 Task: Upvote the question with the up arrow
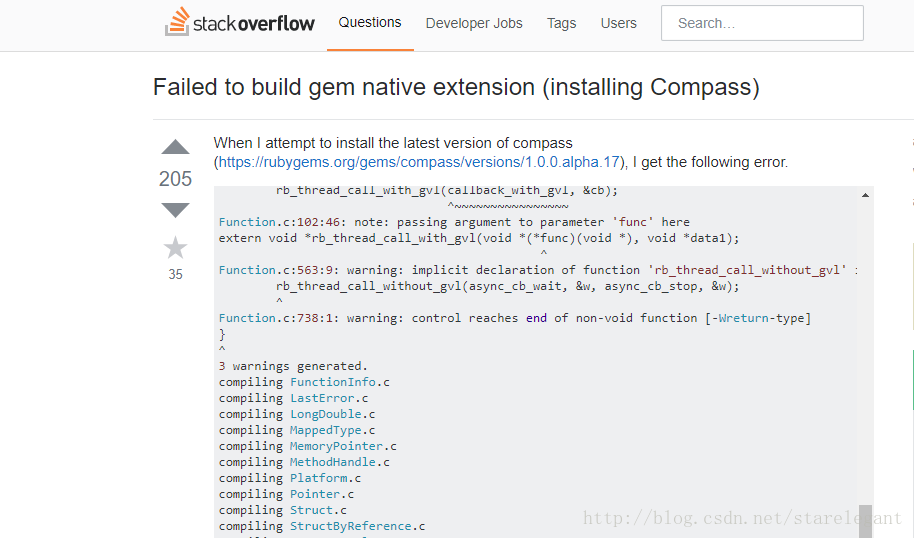pyautogui.click(x=175, y=147)
